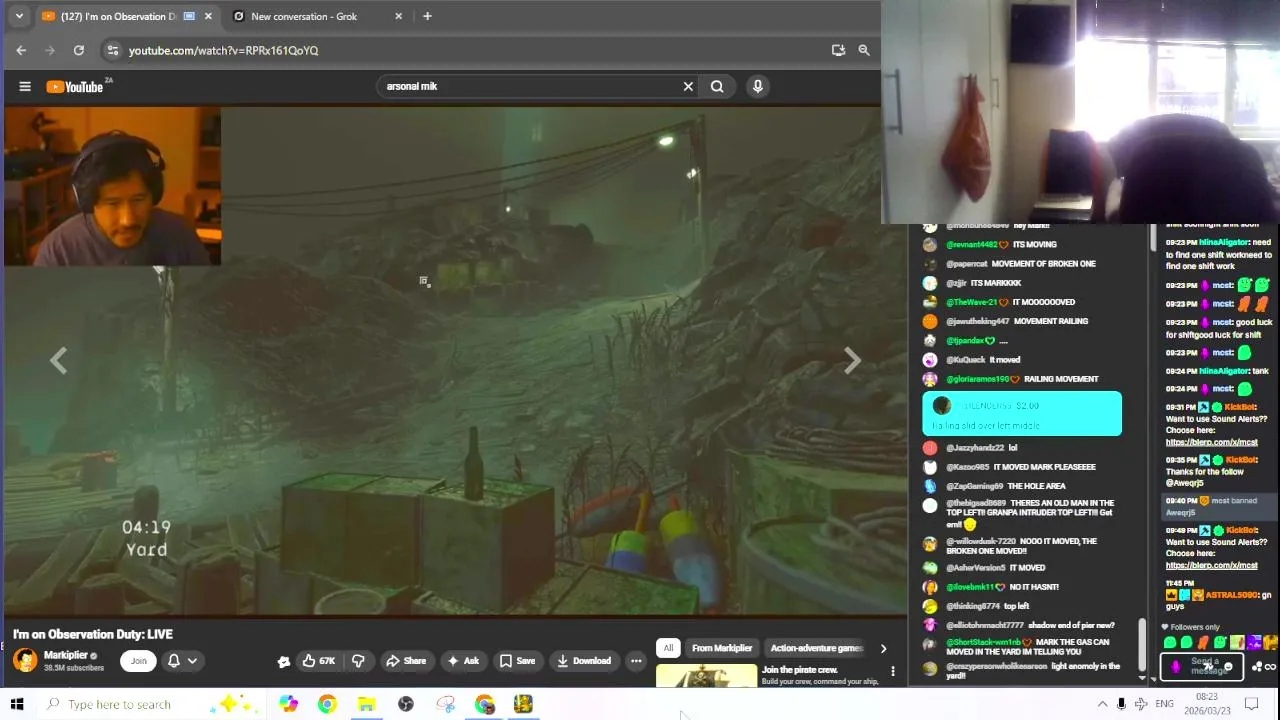Start voice search with microphone icon
The height and width of the screenshot is (720, 1280).
(758, 87)
